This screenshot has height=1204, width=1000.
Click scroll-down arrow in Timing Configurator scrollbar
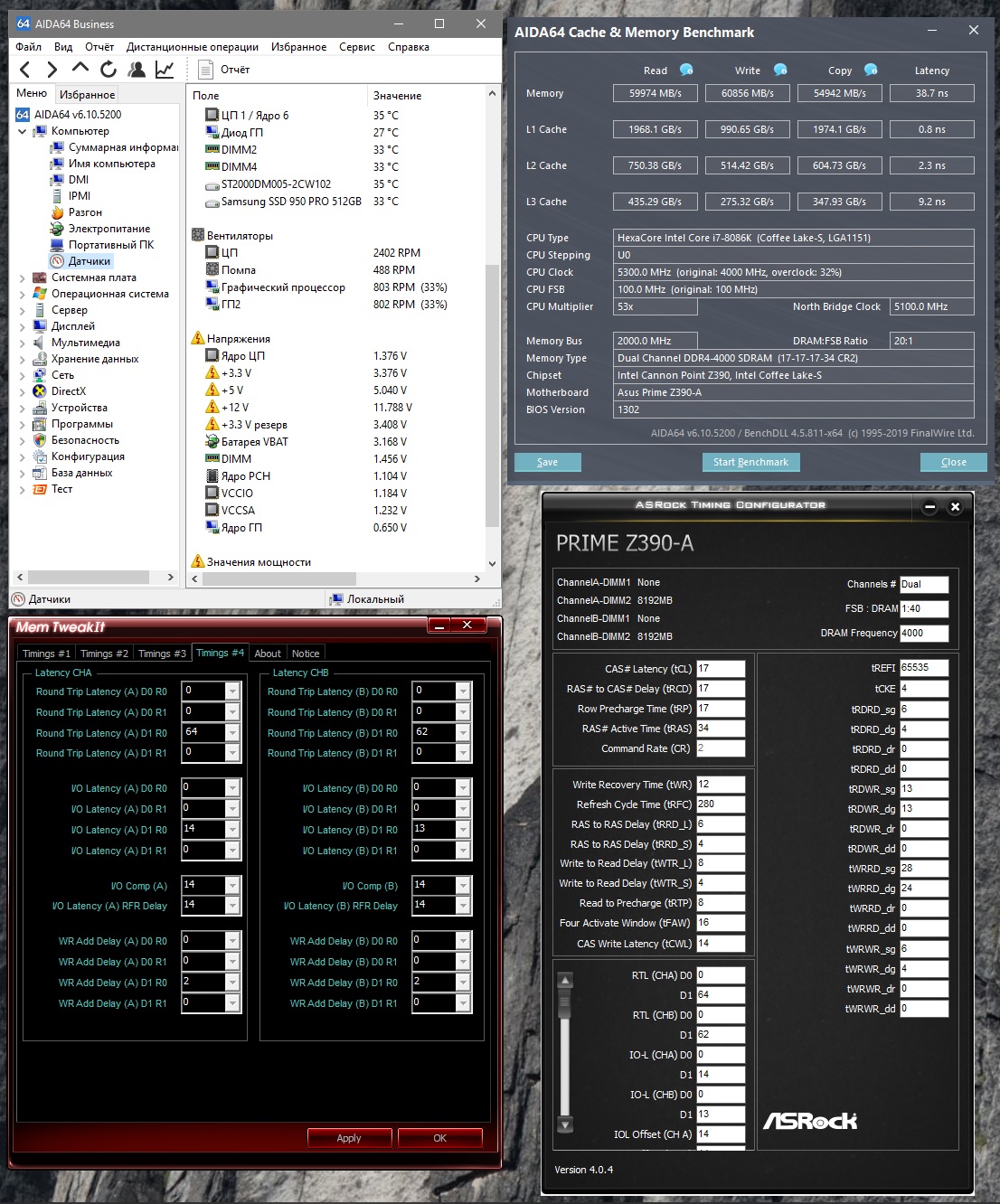coord(565,1124)
